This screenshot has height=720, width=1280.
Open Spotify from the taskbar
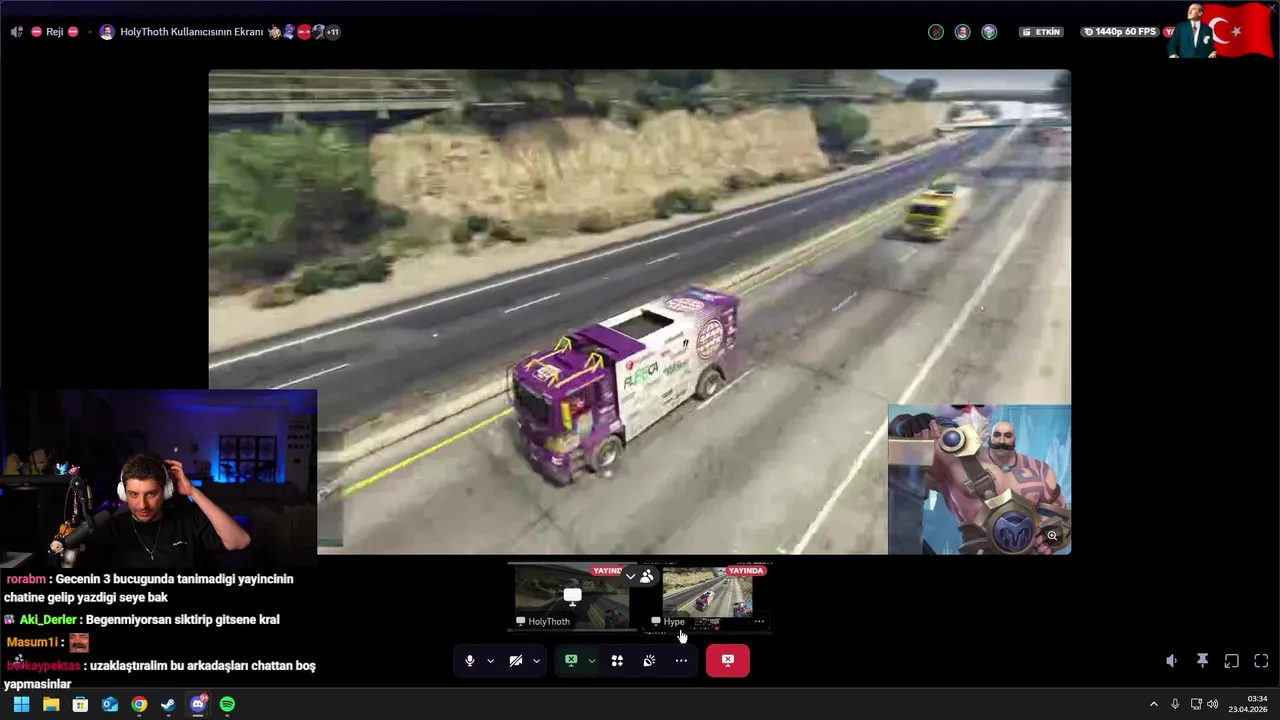pyautogui.click(x=227, y=705)
